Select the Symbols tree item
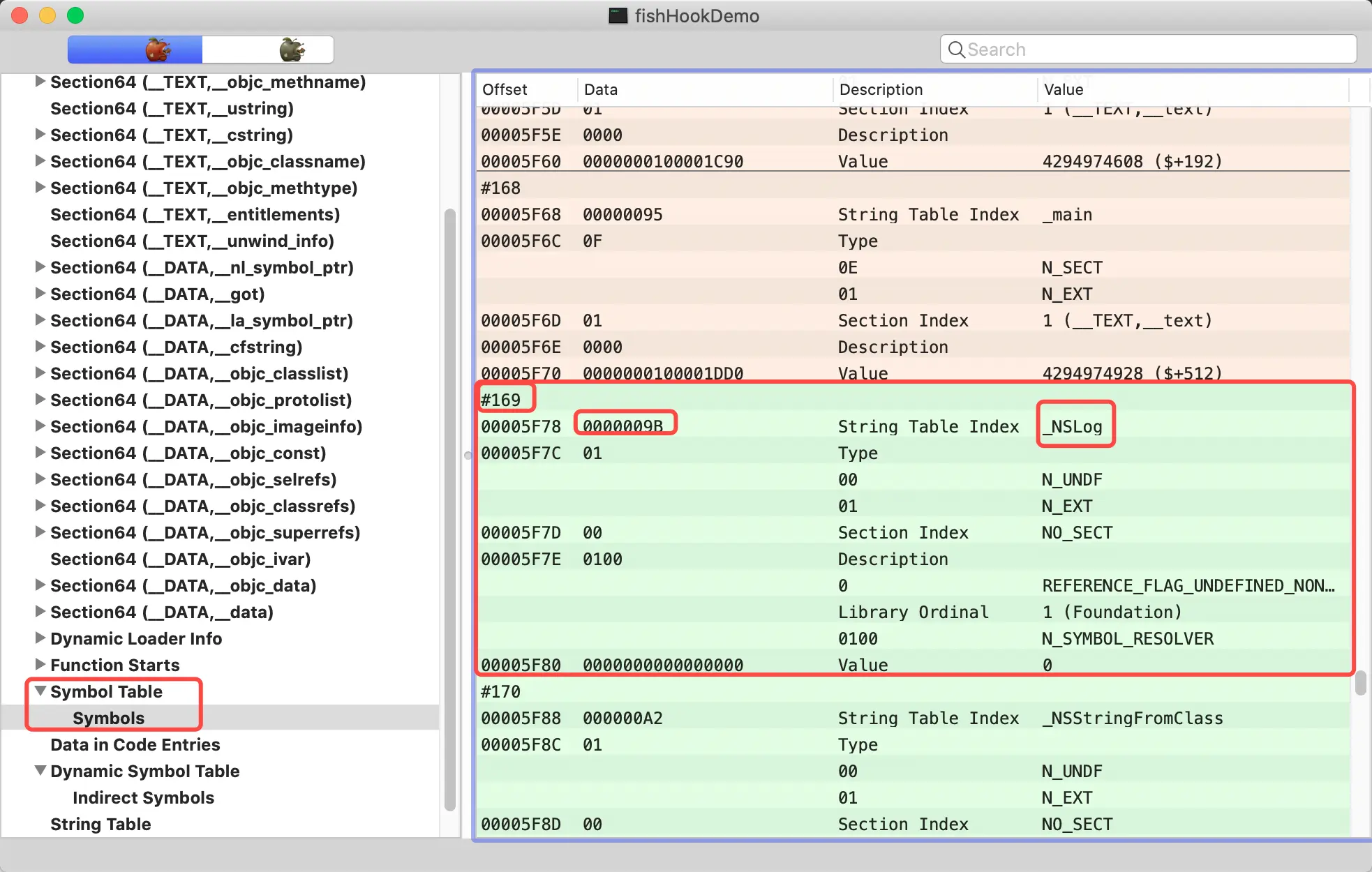The image size is (1372, 872). pos(108,718)
